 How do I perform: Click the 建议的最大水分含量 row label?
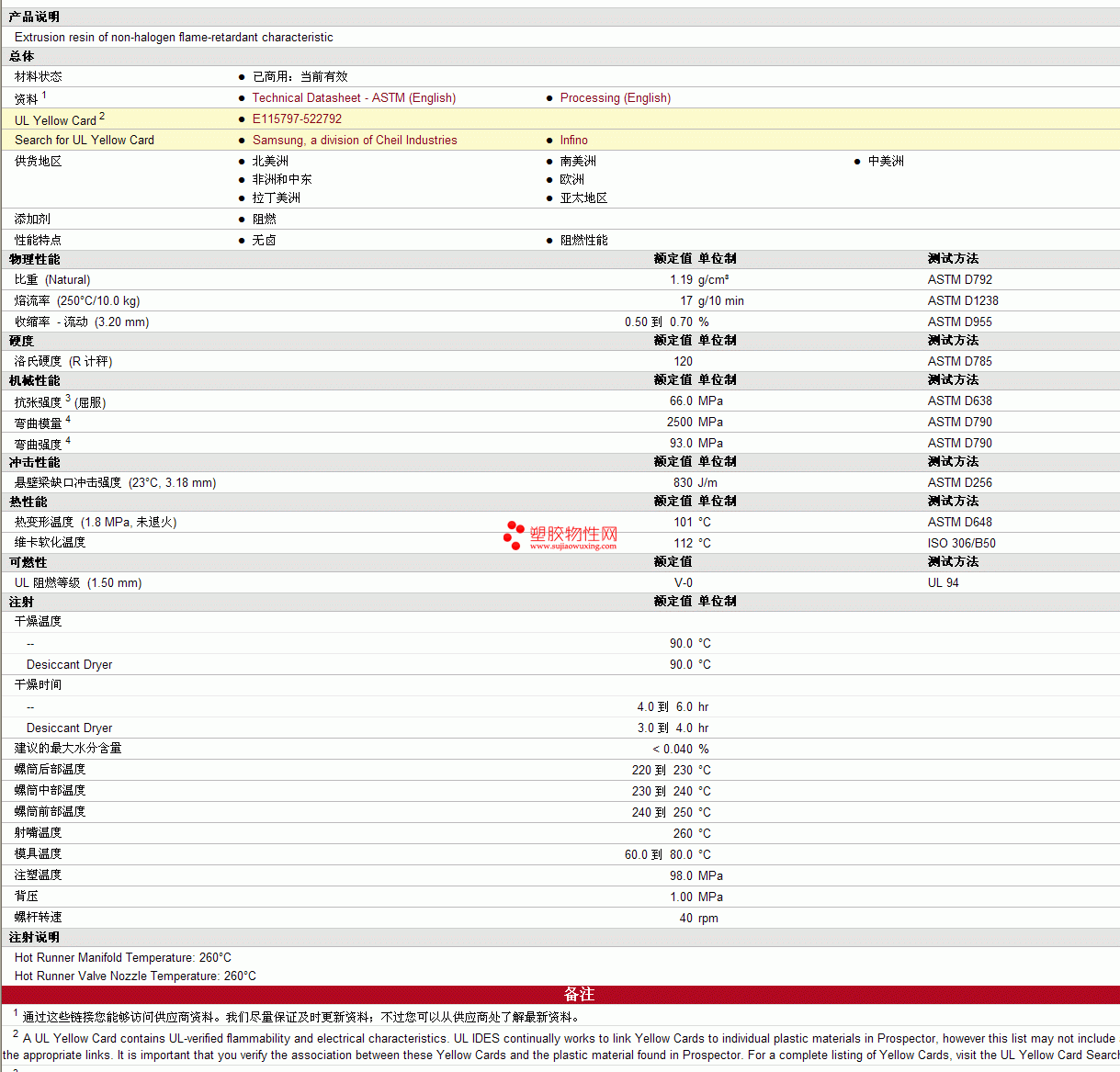click(68, 749)
